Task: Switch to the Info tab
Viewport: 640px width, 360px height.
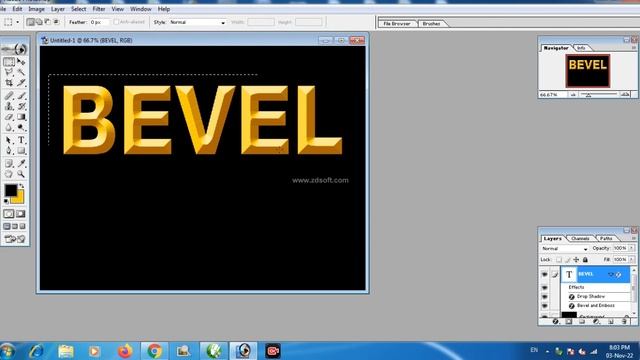Action: pos(581,48)
